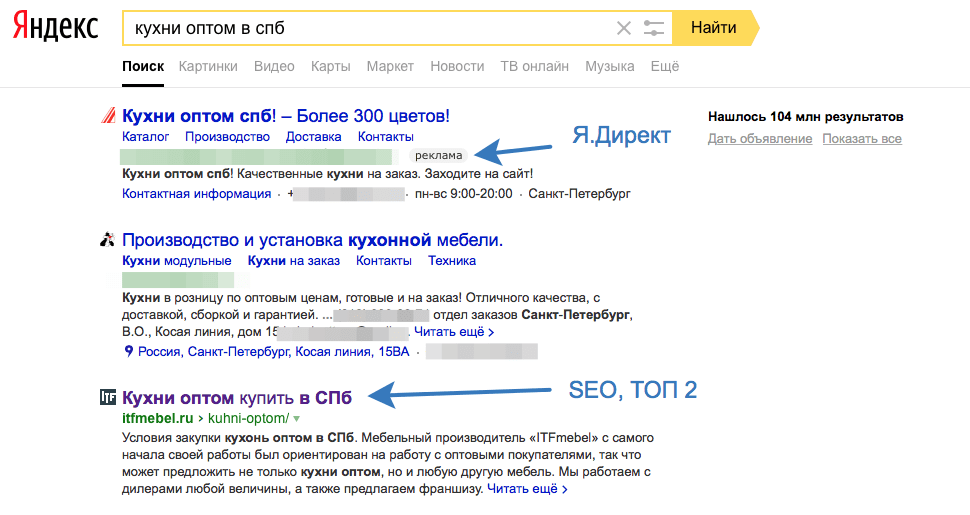Click the ITF favicon of third result
The height and width of the screenshot is (515, 970).
click(x=108, y=397)
